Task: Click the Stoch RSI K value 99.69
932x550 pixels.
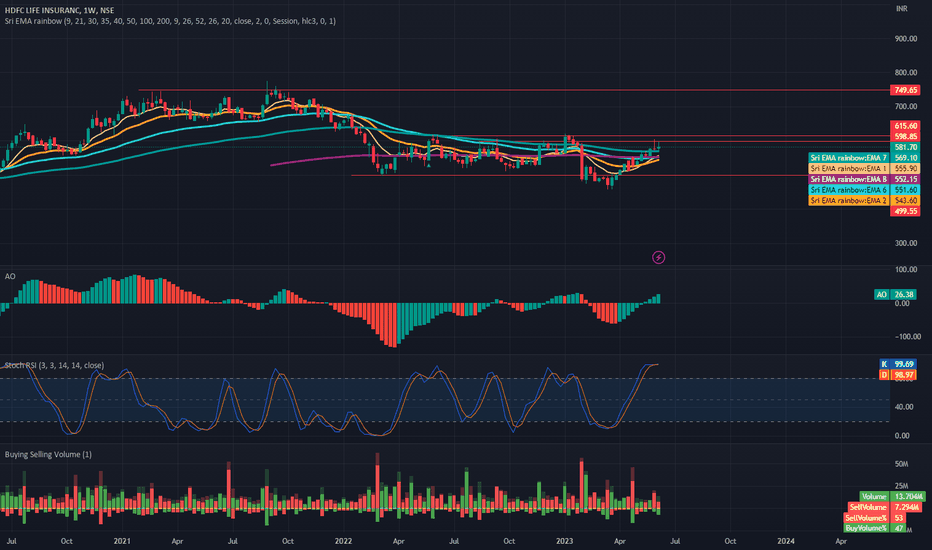Action: pyautogui.click(x=898, y=364)
